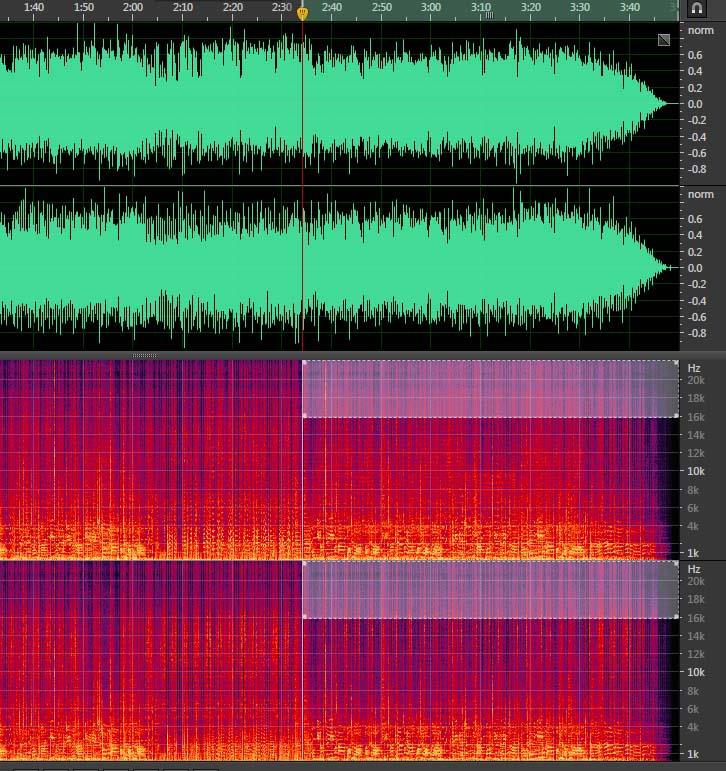Click the 2:00 mark on the time ruler
726x771 pixels.
coord(133,7)
